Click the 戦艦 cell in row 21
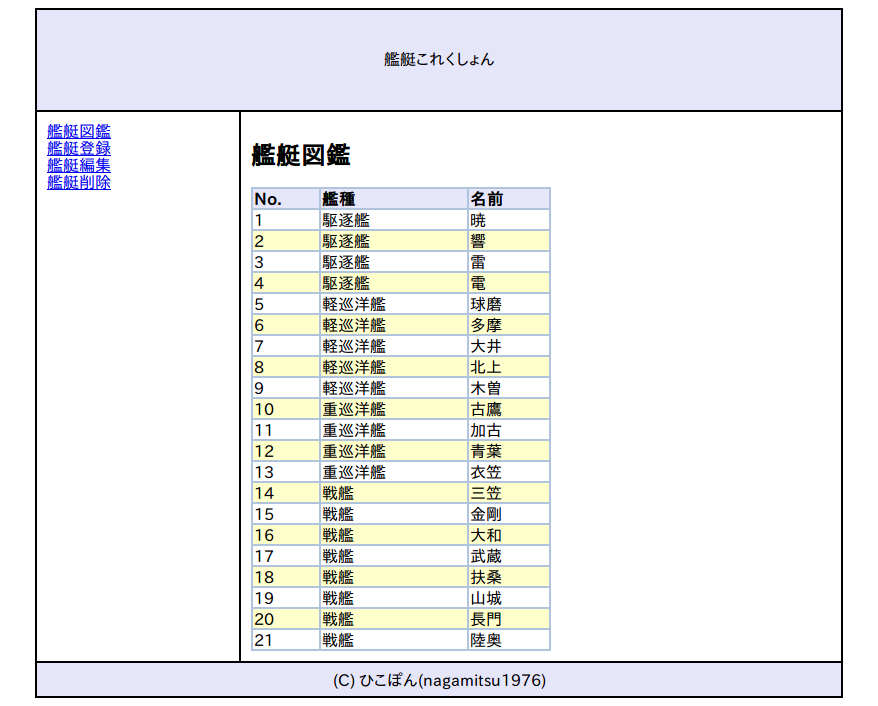The height and width of the screenshot is (706, 878). (394, 640)
